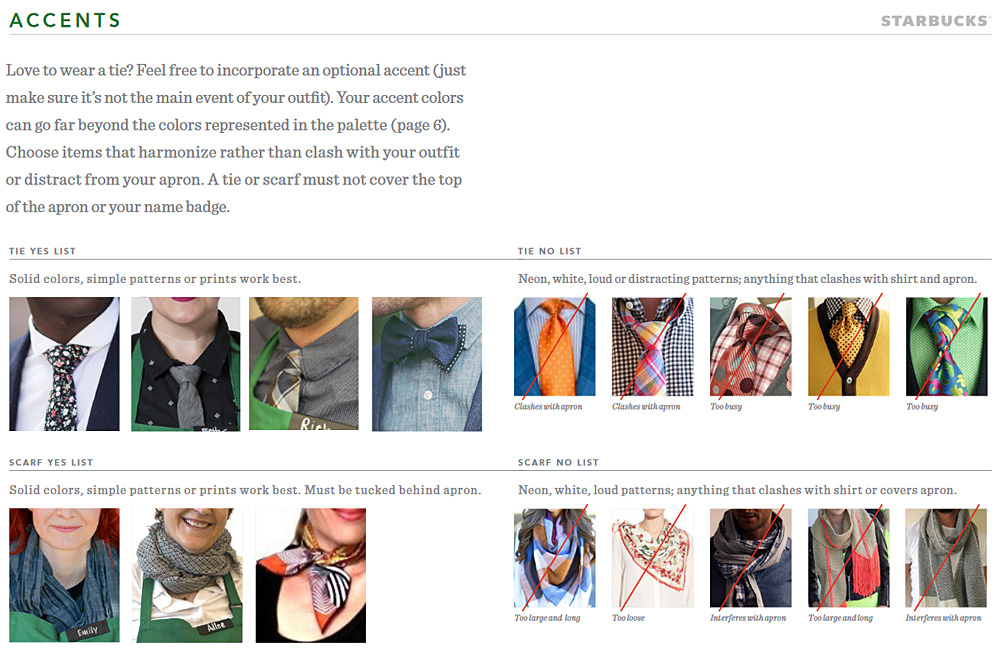1000x651 pixels.
Task: Click the floral tie photo on white shirt
Action: pos(64,364)
